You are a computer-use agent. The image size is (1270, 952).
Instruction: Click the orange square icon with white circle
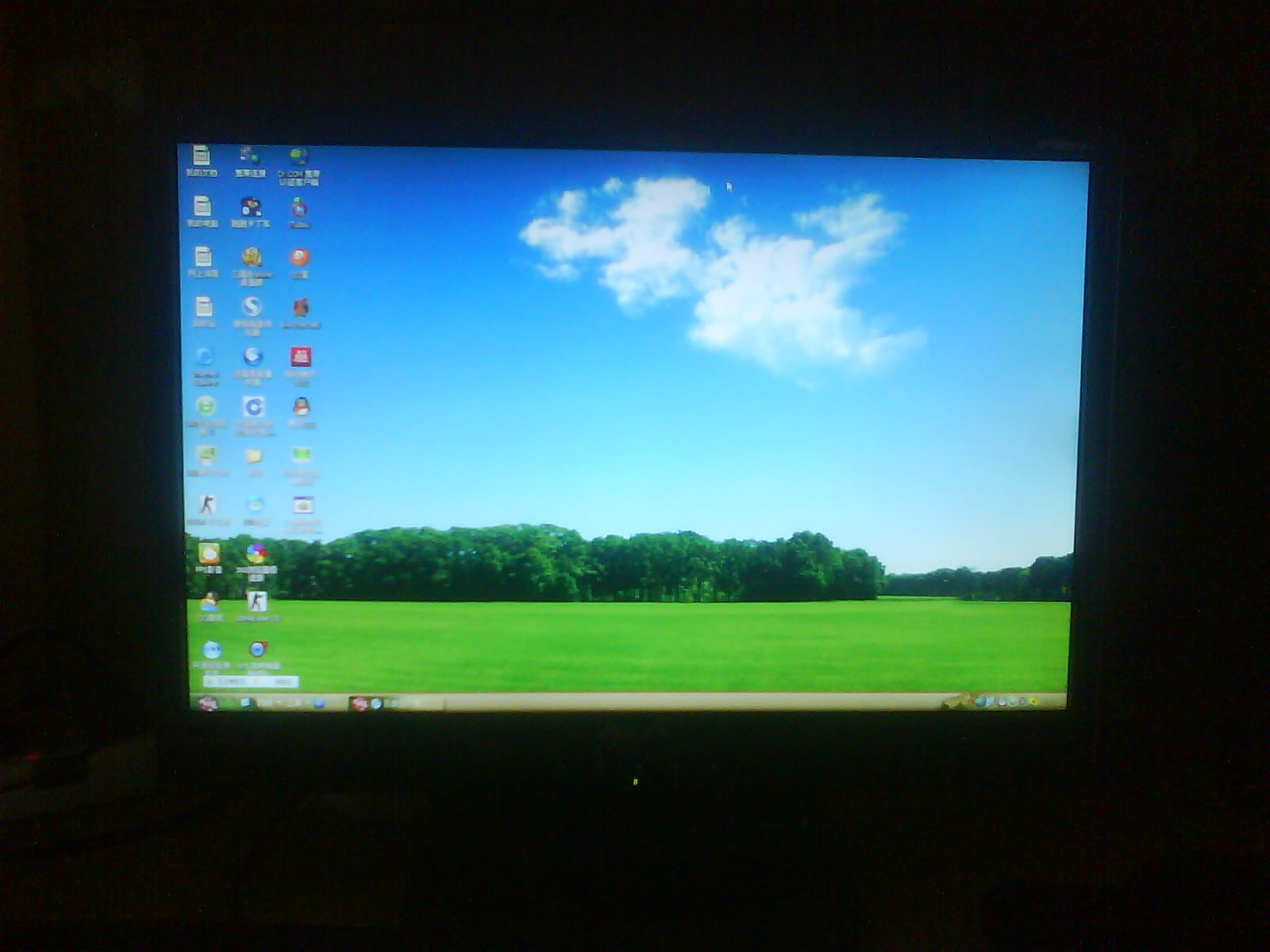[209, 553]
